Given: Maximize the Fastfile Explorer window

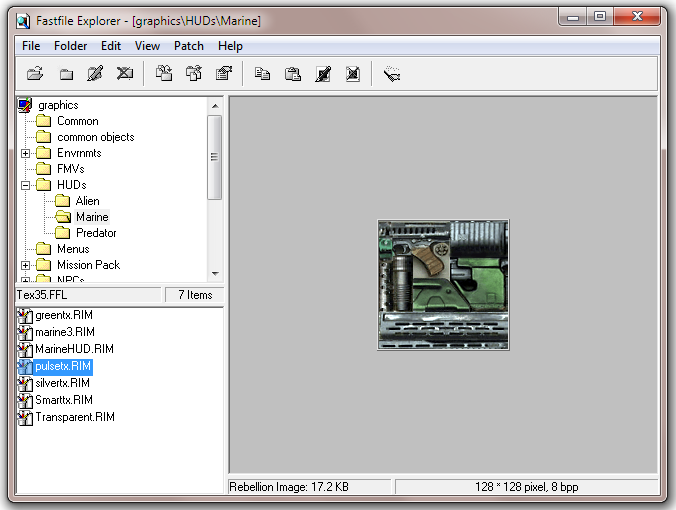Looking at the screenshot, I should click(x=600, y=17).
